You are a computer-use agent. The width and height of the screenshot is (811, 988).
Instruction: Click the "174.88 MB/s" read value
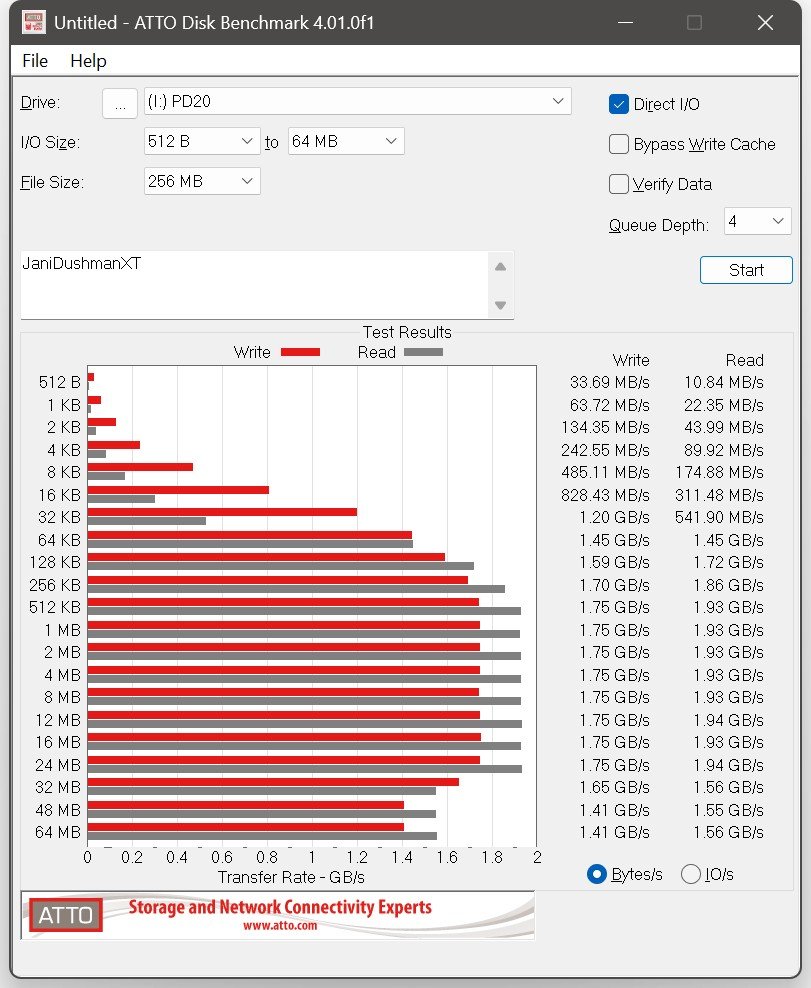(719, 472)
